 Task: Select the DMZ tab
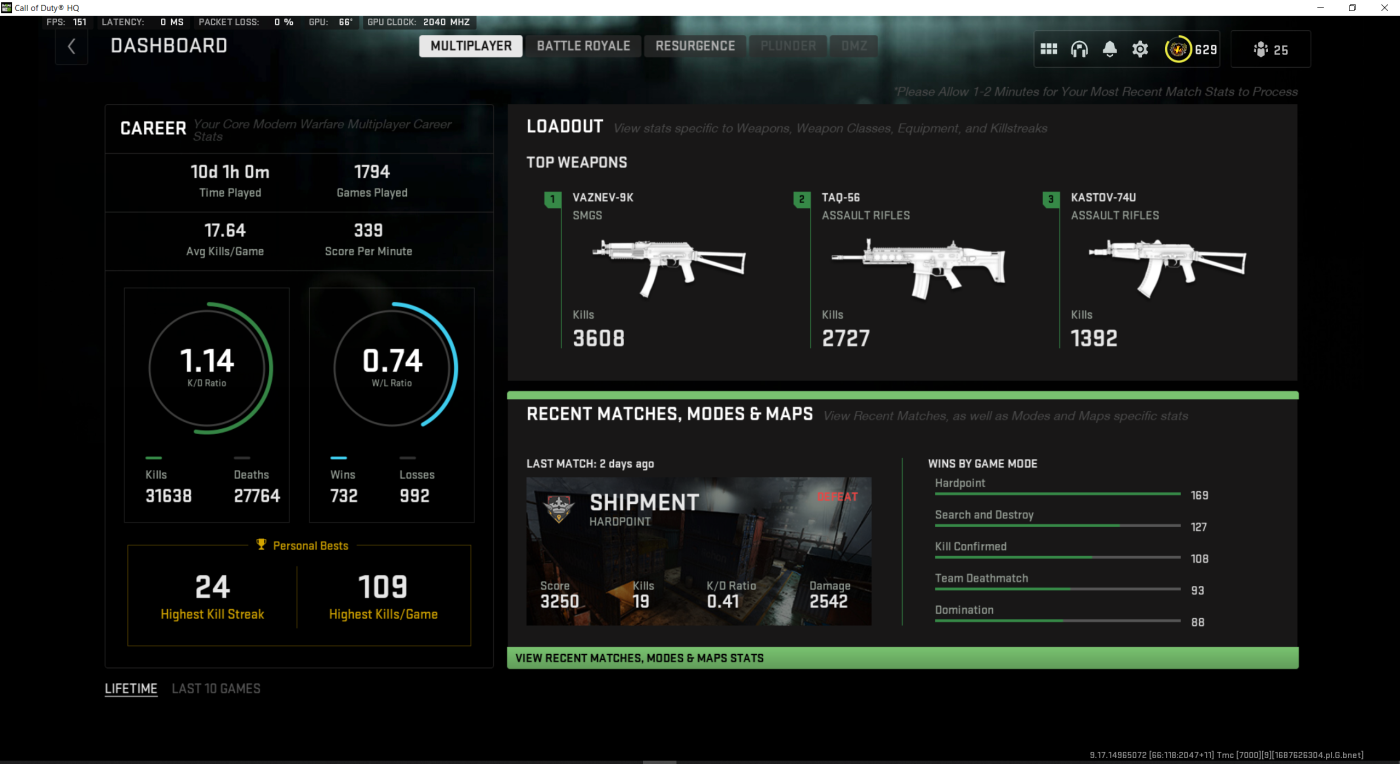(x=854, y=46)
